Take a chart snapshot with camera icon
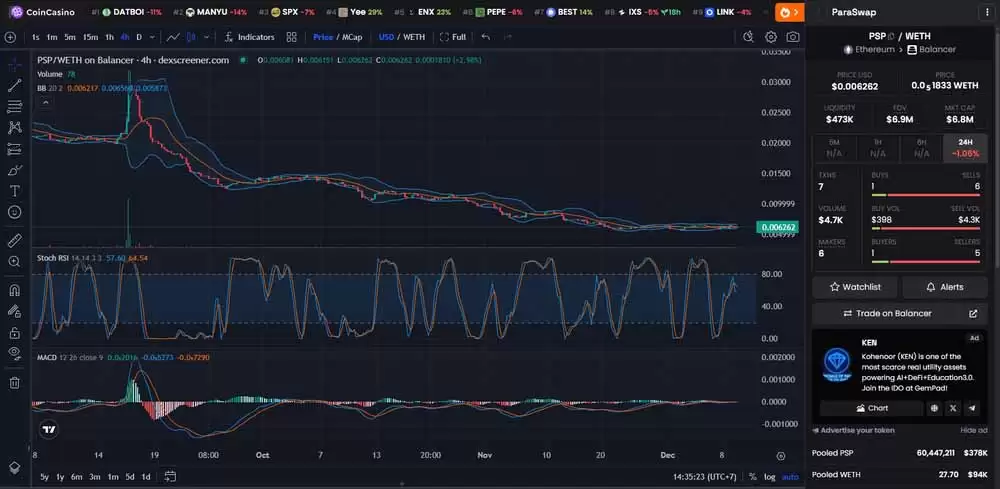Image resolution: width=1000 pixels, height=489 pixels. tap(793, 37)
